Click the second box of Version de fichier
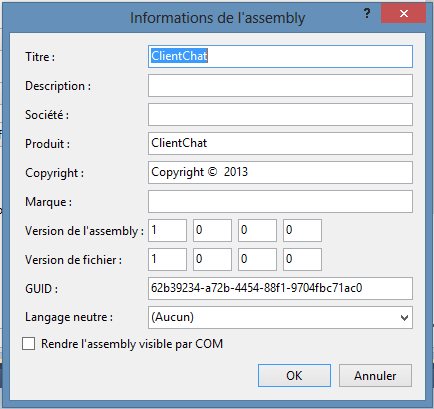This screenshot has height=409, width=434. 212,259
